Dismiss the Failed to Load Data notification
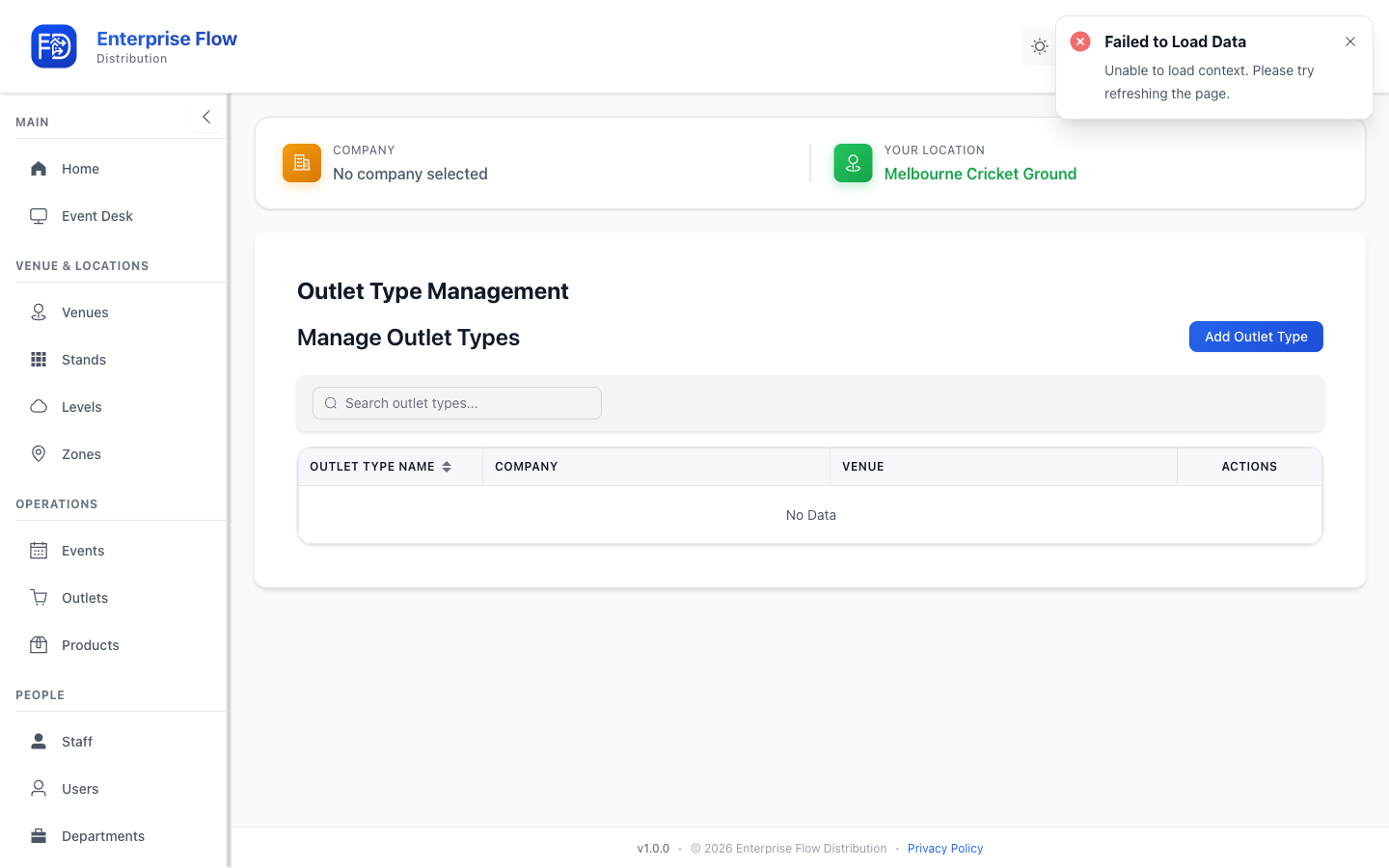This screenshot has height=868, width=1389. [x=1350, y=41]
